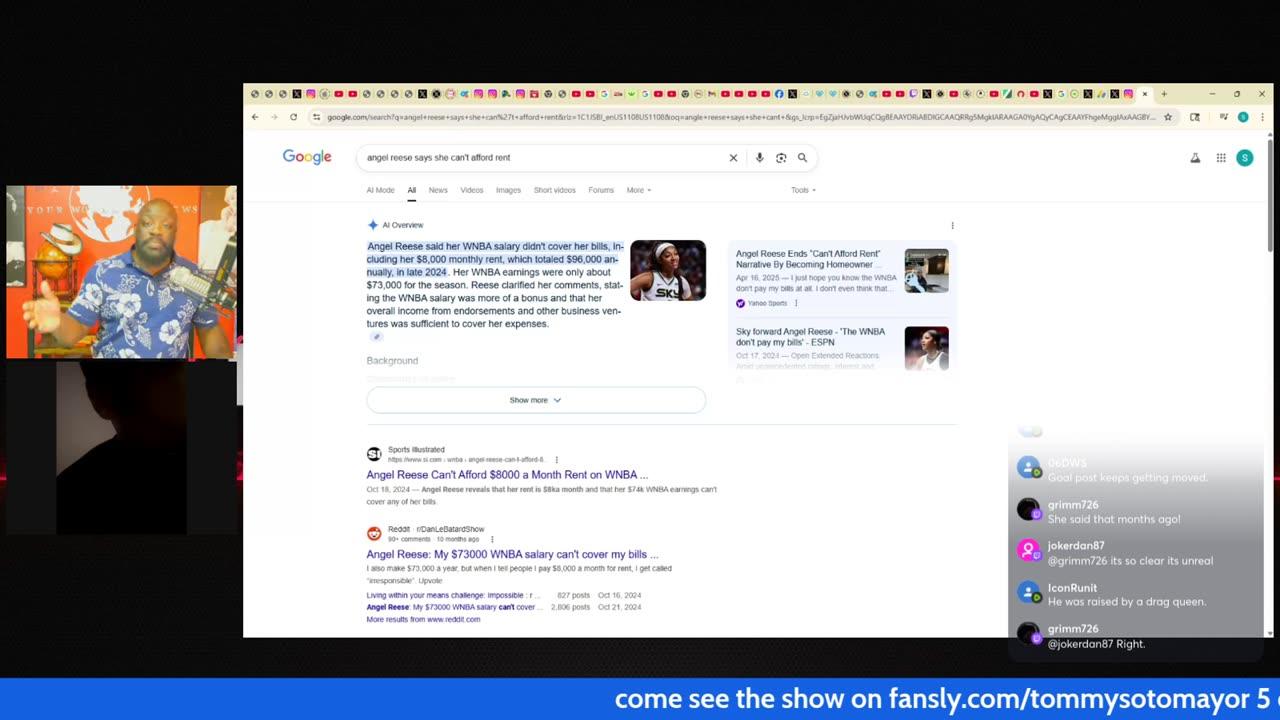The image size is (1280, 720).
Task: Click 'More results from www.reddit.com'
Action: pyautogui.click(x=423, y=619)
